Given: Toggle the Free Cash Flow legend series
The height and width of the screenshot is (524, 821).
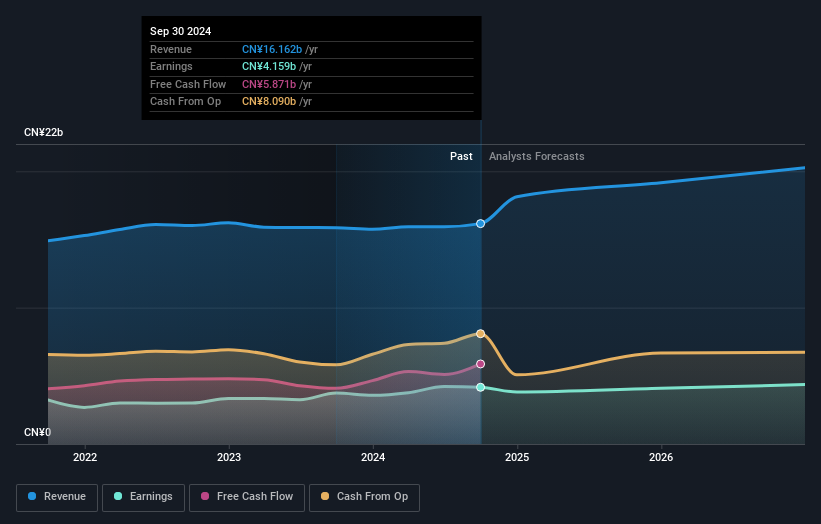Looking at the screenshot, I should tap(247, 497).
